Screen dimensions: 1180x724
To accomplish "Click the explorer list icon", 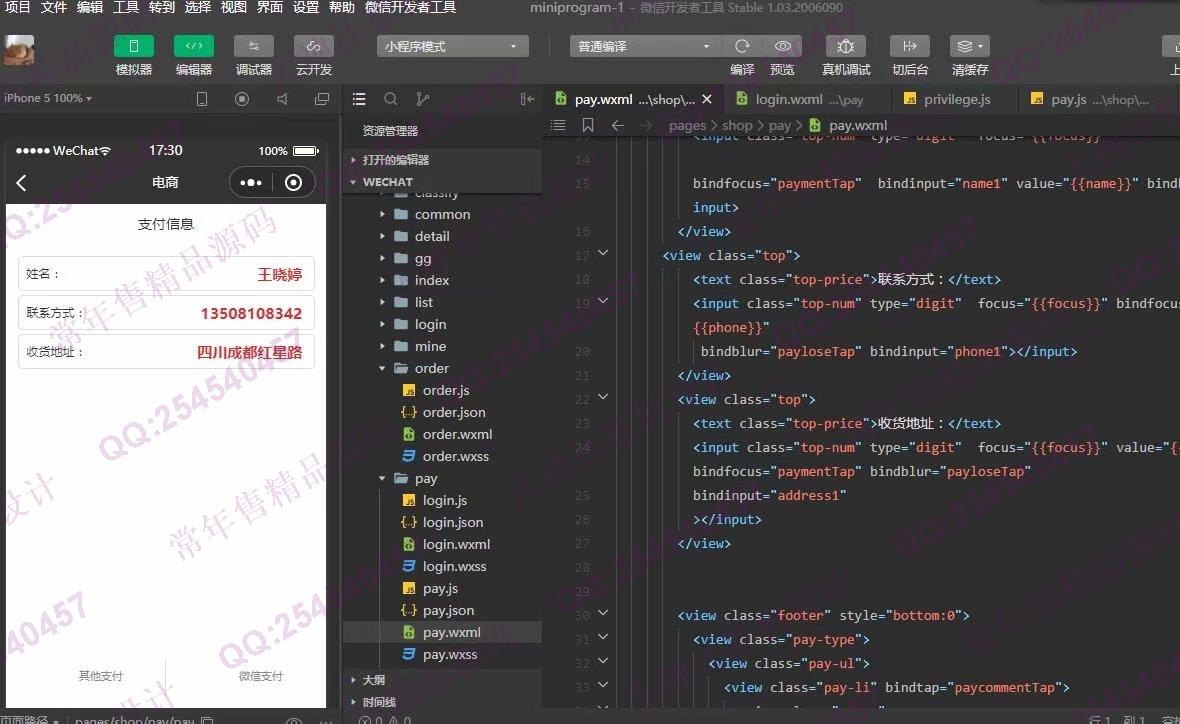I will (359, 99).
